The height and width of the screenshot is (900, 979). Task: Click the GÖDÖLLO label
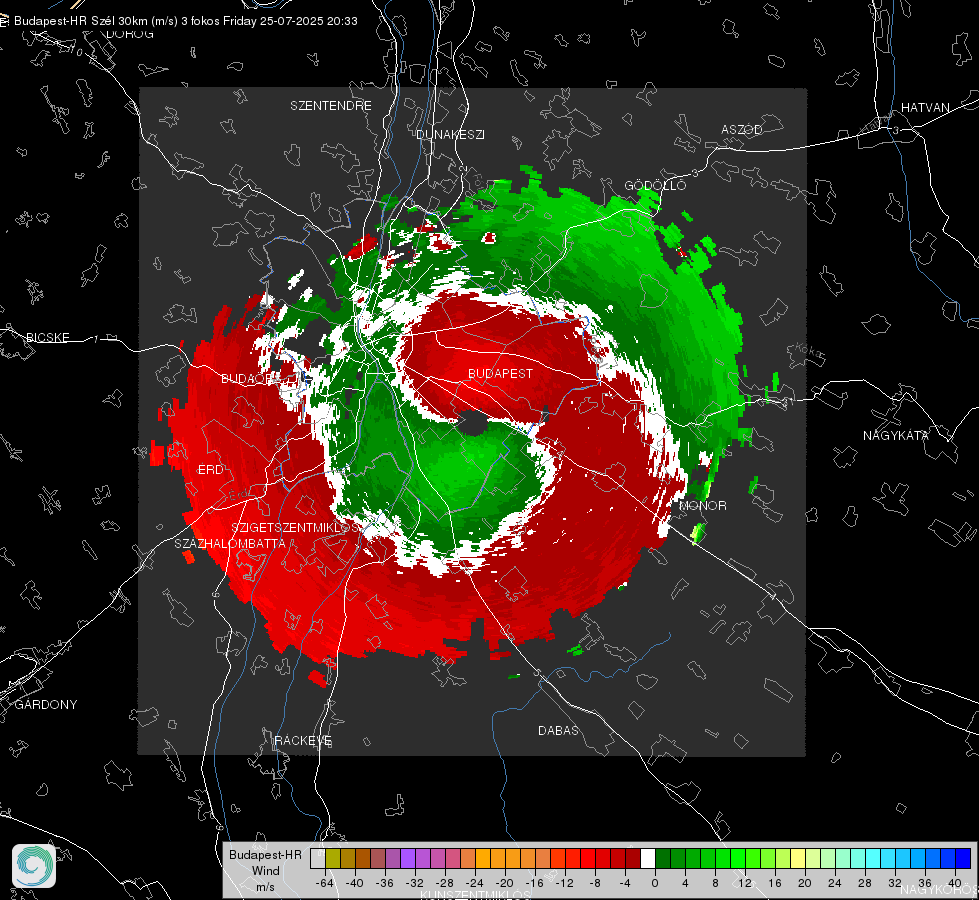point(655,185)
